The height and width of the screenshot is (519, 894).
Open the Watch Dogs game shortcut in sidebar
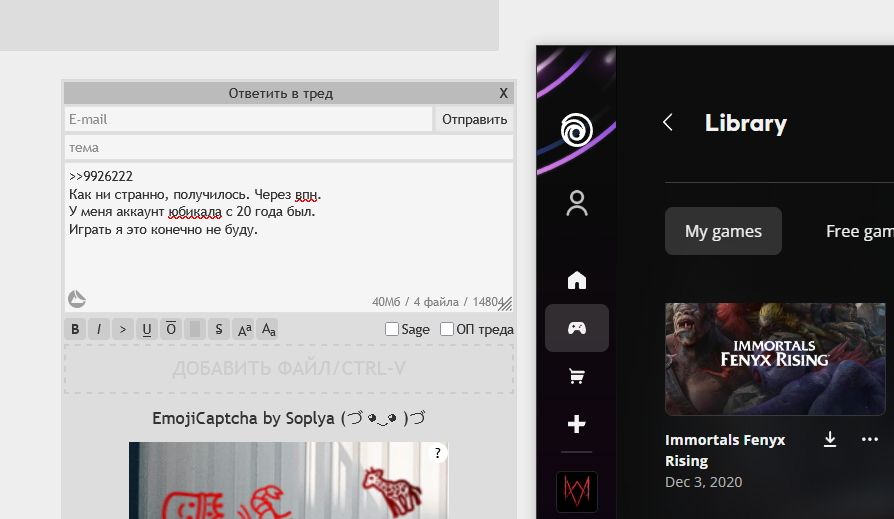pyautogui.click(x=576, y=492)
